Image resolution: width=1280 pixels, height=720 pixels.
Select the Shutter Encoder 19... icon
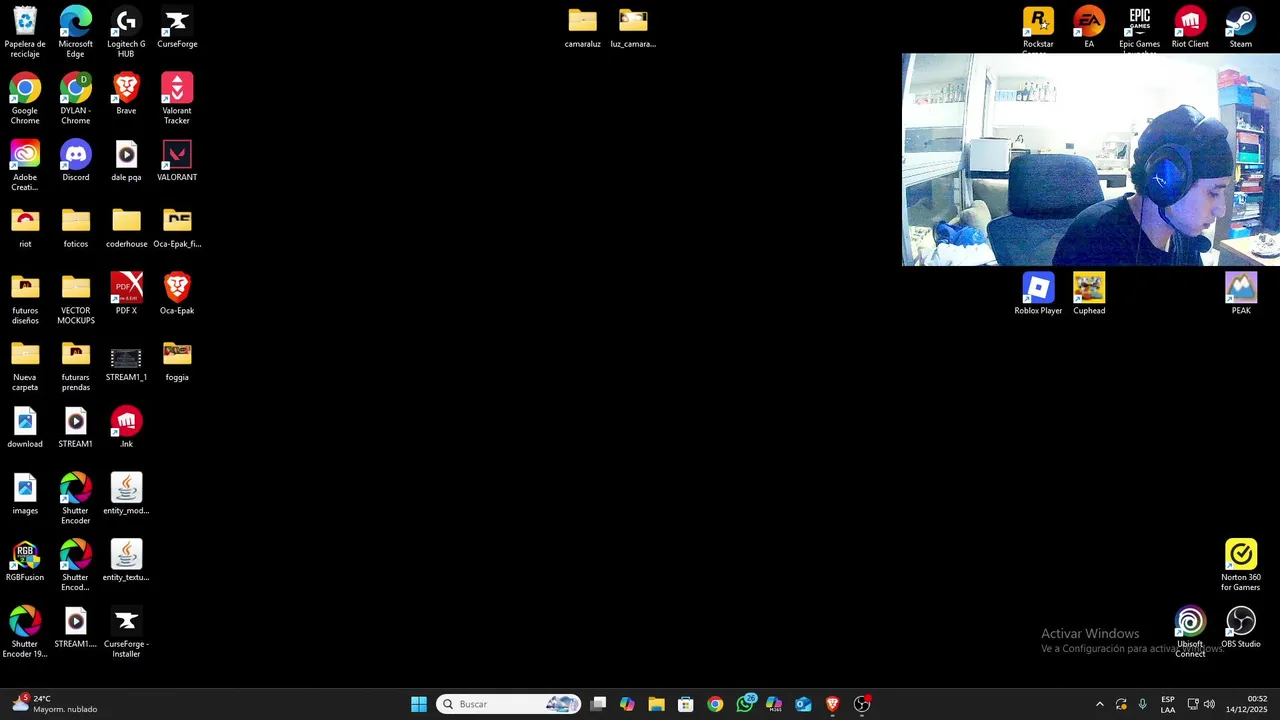[x=25, y=632]
